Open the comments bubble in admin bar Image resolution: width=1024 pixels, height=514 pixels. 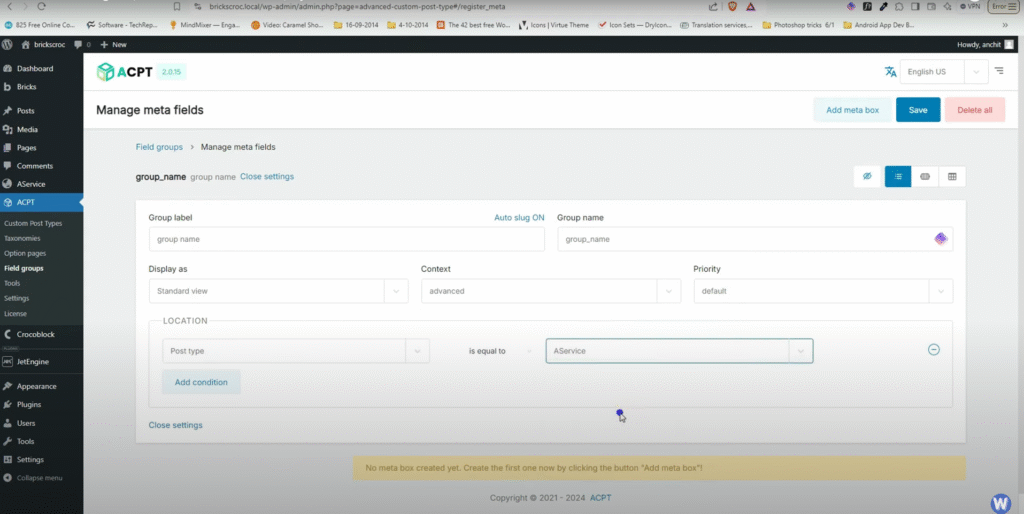pos(82,44)
